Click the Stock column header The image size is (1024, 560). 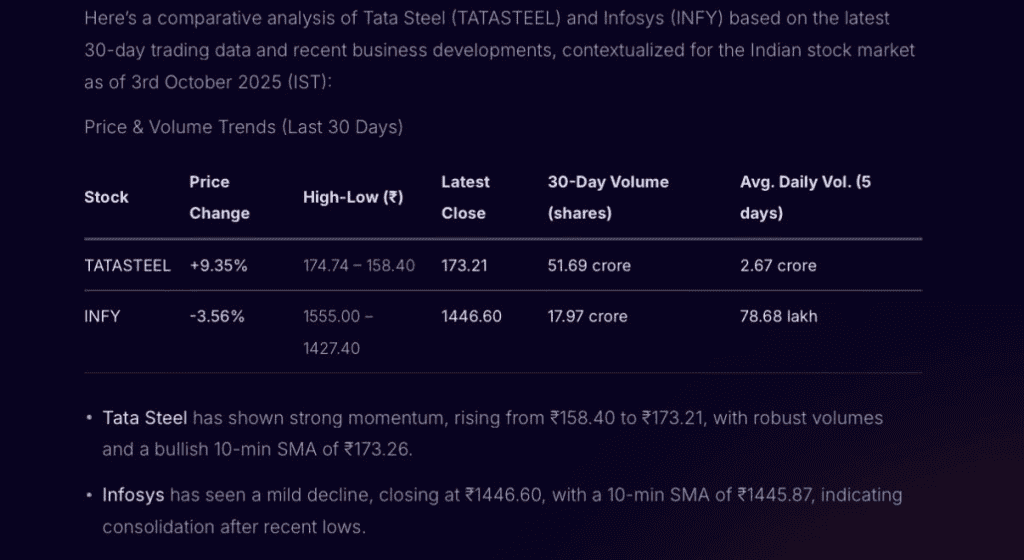(106, 197)
